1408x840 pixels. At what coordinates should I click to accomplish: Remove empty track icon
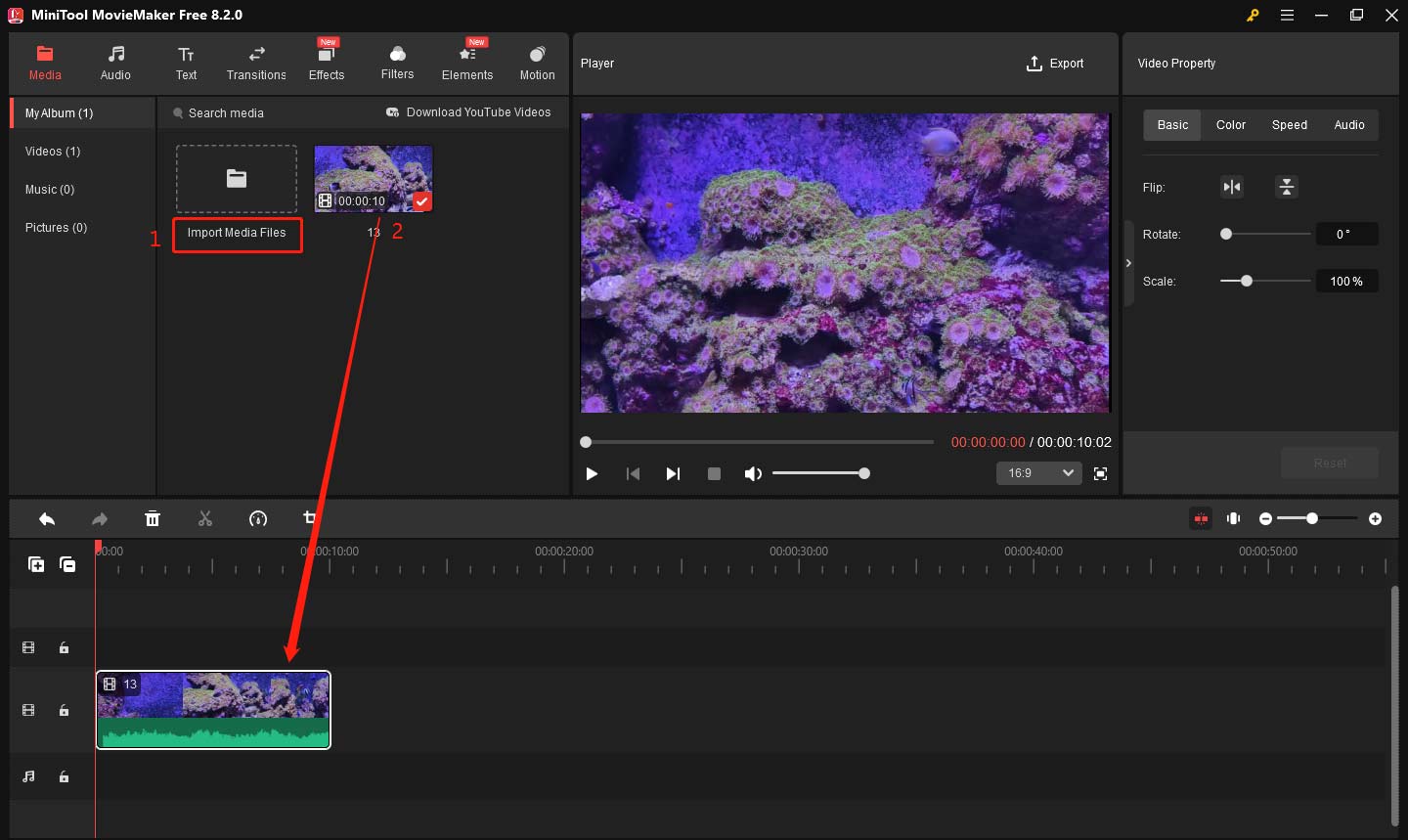[x=67, y=564]
